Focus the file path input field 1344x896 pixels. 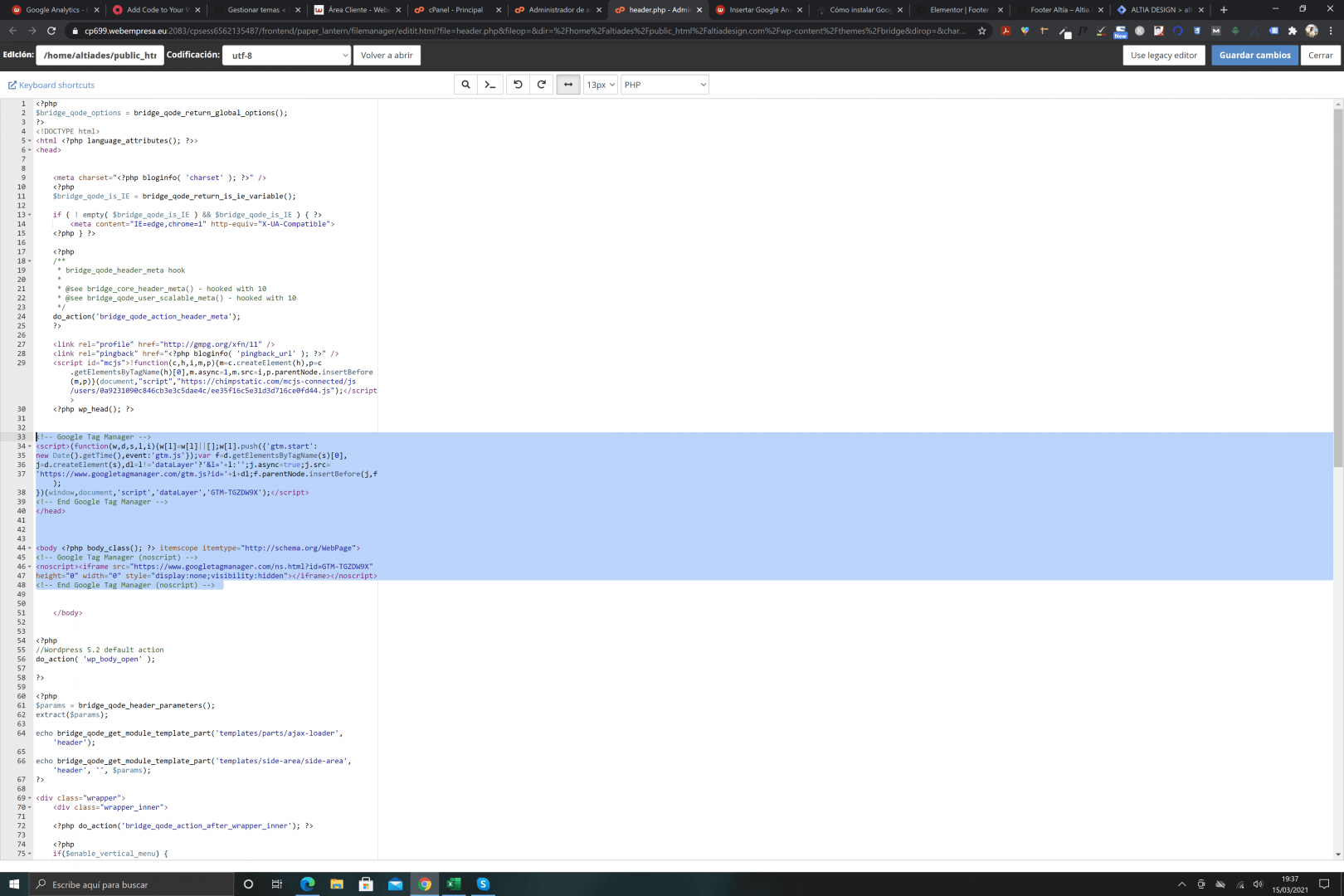[100, 56]
